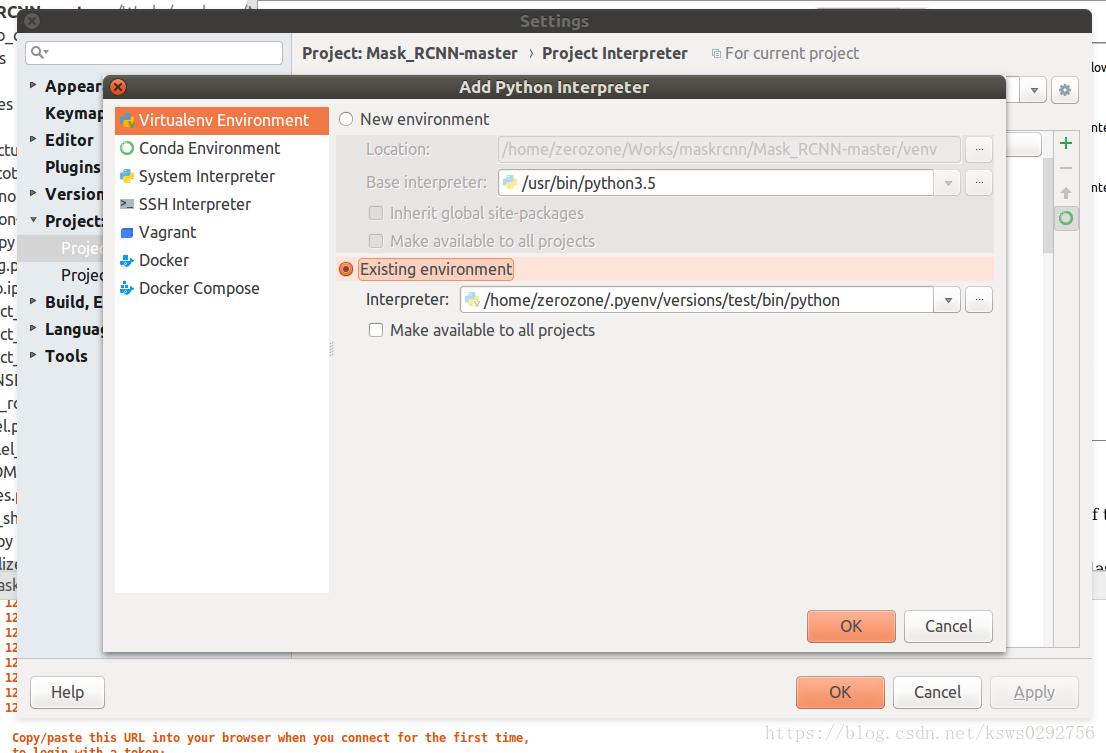Screen dimensions: 1106x753
Task: Select the highlighted Project sub-item in Settings tree
Action: coord(61,248)
